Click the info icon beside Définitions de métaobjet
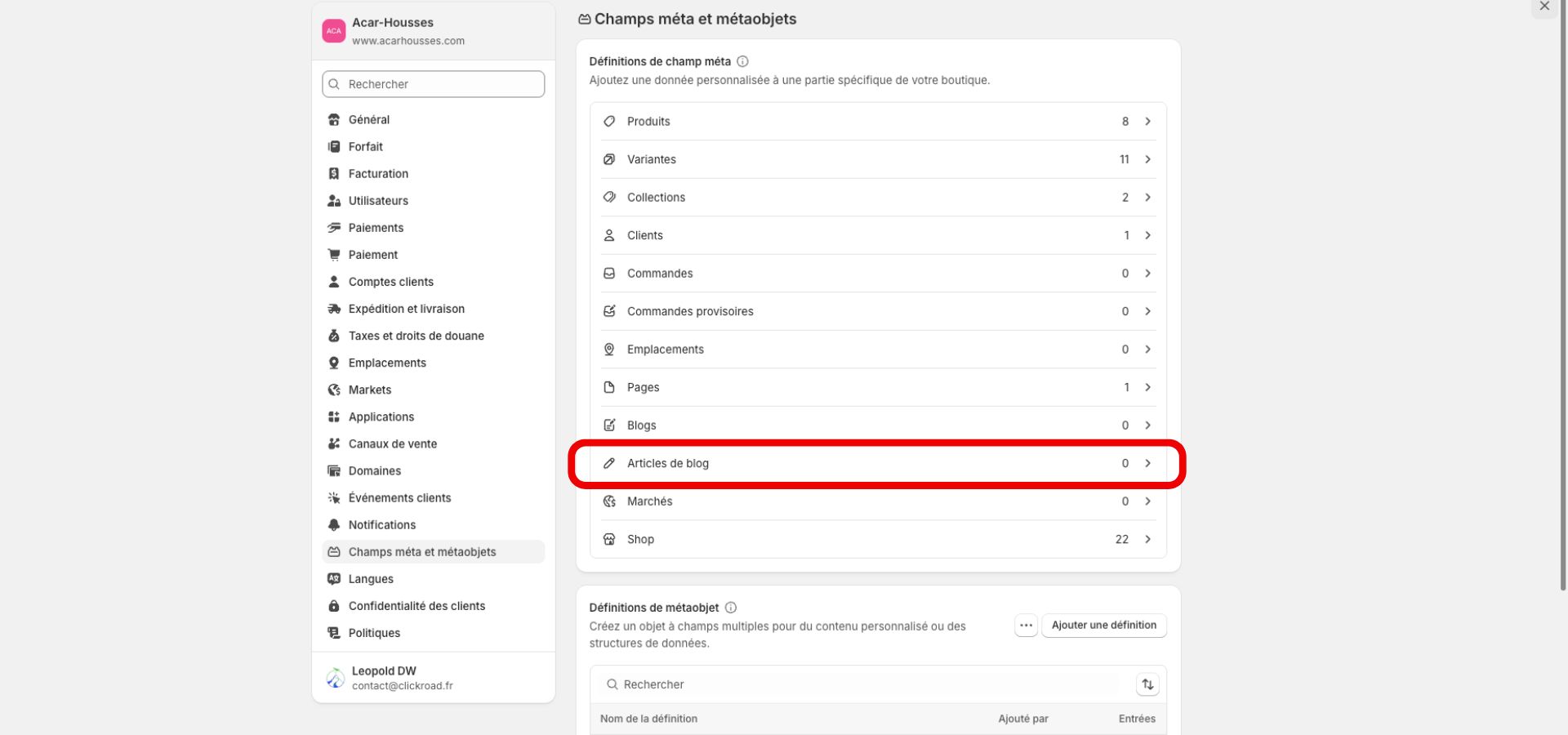The image size is (1568, 735). coord(731,608)
